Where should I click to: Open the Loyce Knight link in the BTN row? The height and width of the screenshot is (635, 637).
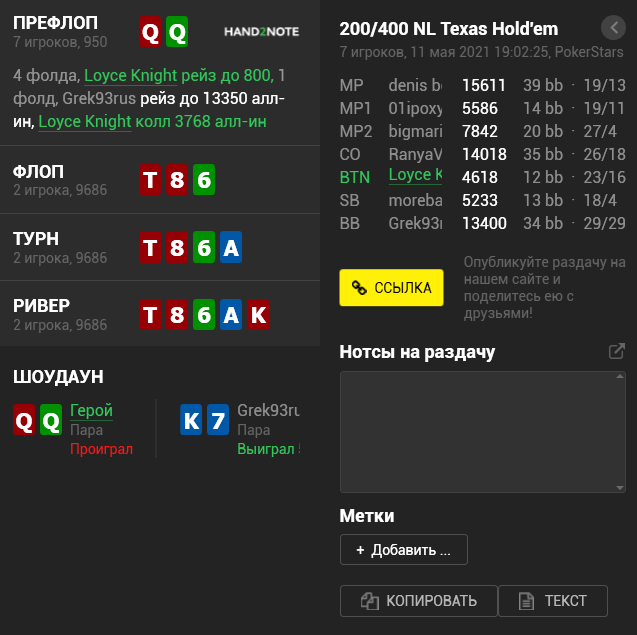tap(415, 175)
